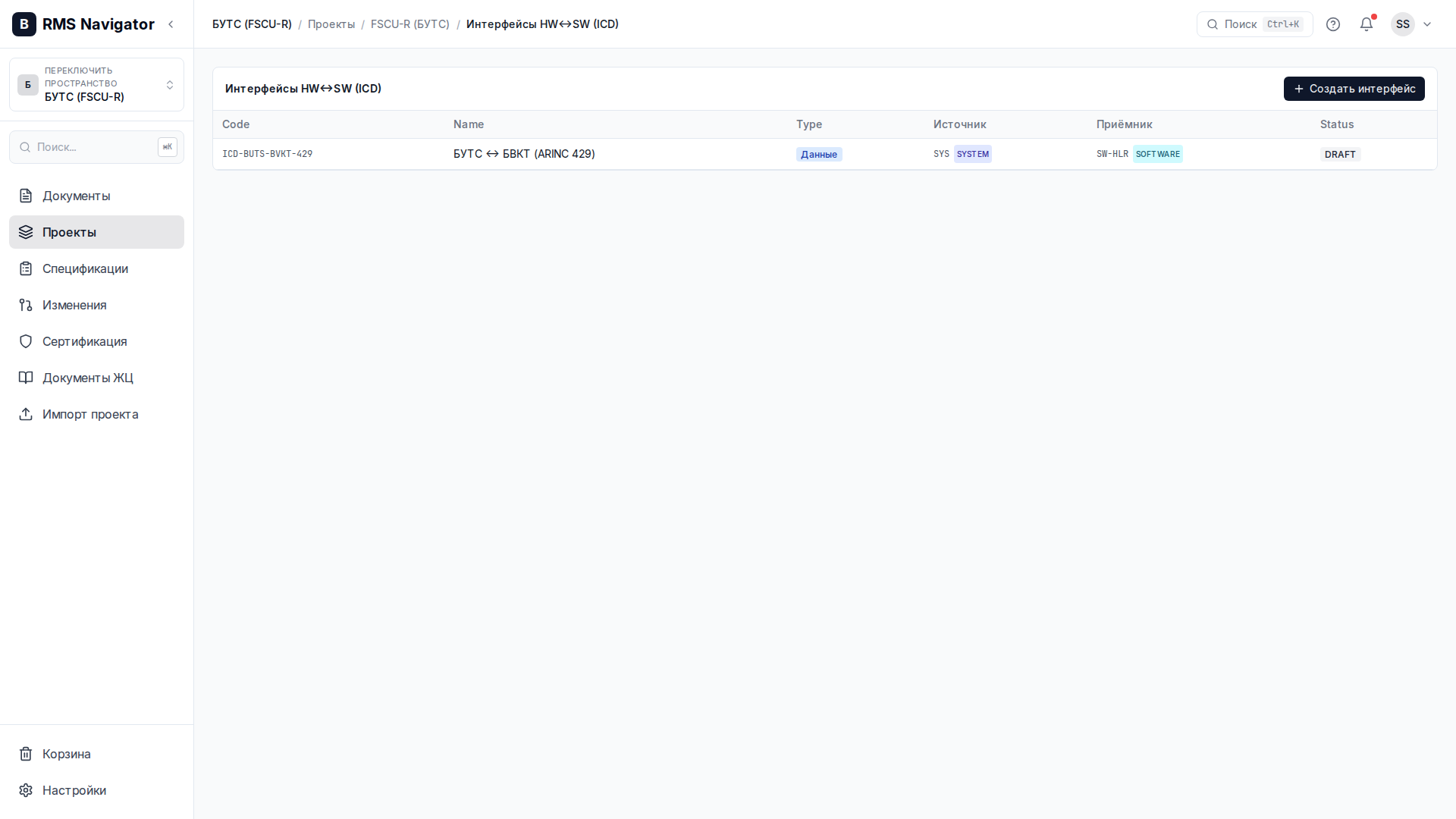Screen dimensions: 1456x819
Task: Open Корзина trash icon
Action: pos(26,754)
